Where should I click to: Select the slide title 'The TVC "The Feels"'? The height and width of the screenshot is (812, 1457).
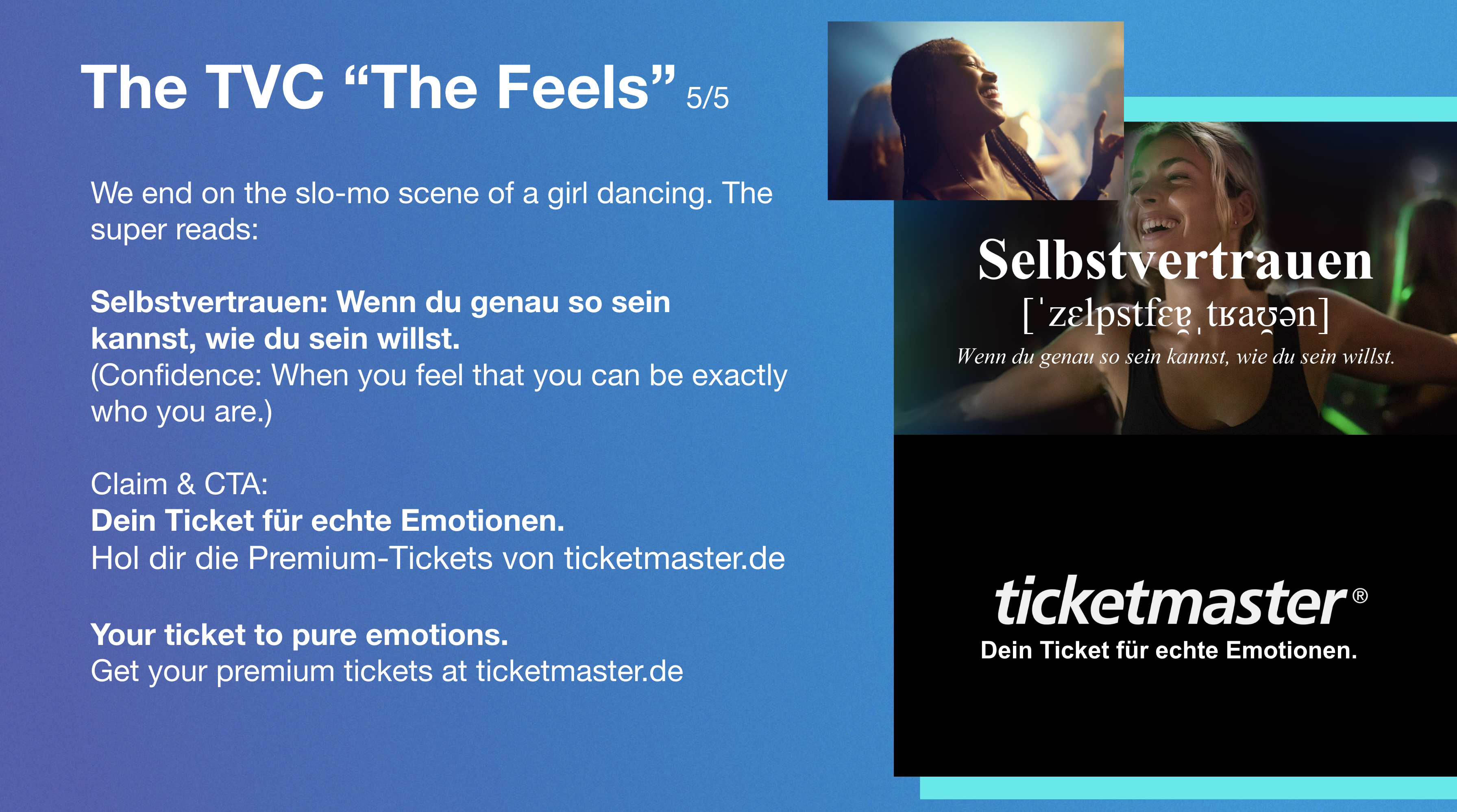coord(379,87)
